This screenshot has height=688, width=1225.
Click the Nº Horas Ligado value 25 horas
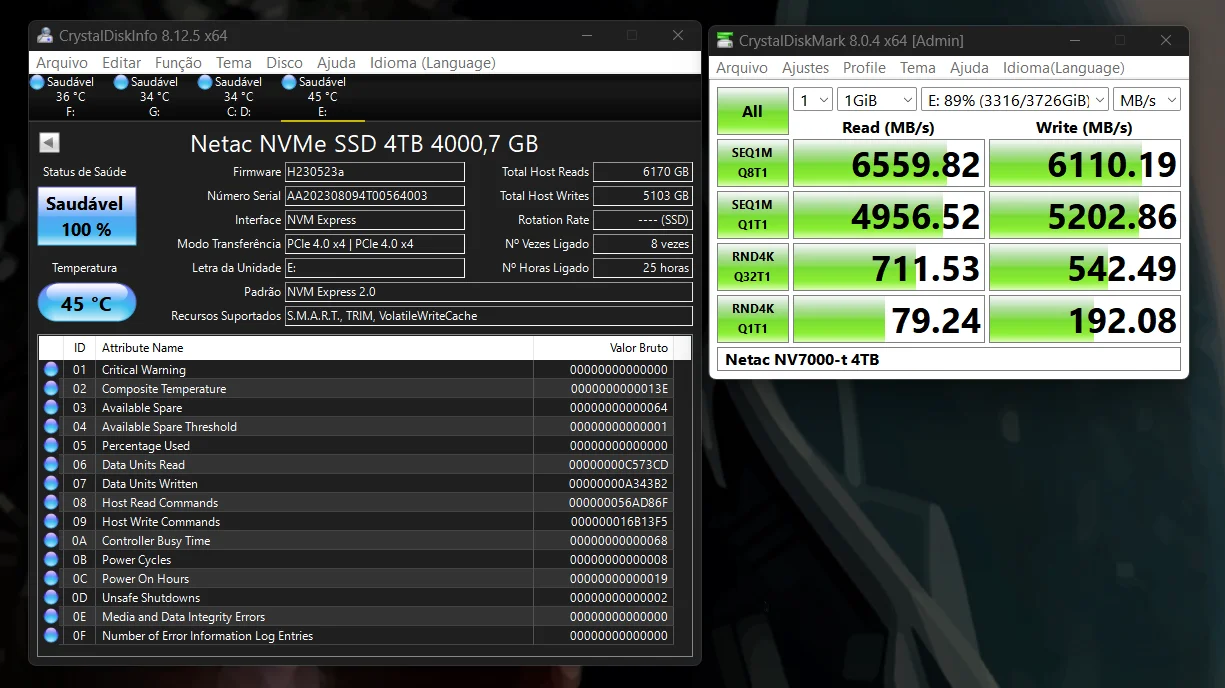click(x=642, y=268)
